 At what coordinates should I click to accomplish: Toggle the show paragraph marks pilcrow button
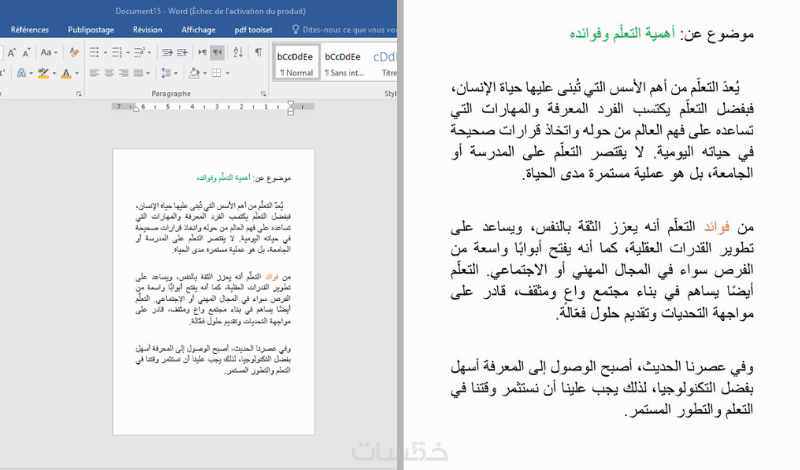(x=259, y=52)
